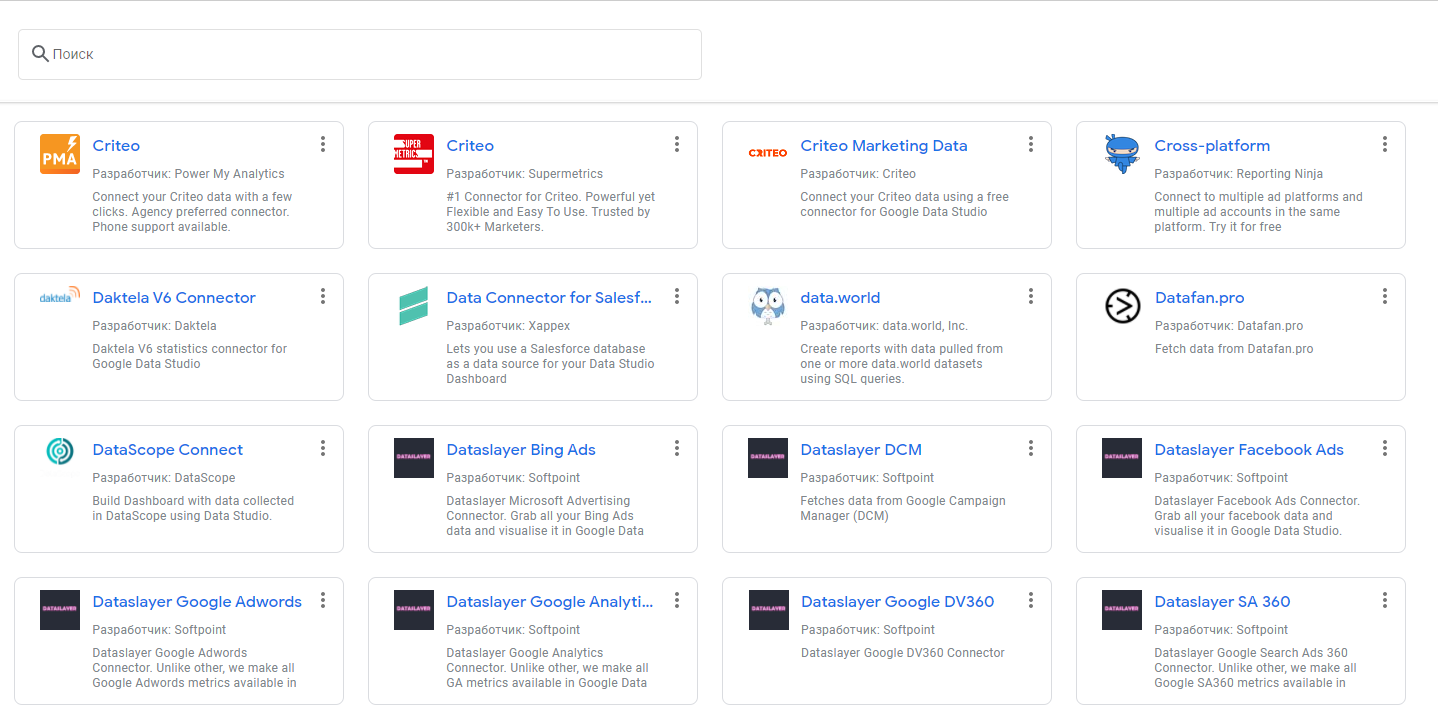
Task: Expand options menu for Dataslayer Bing Ads
Action: coord(677,449)
